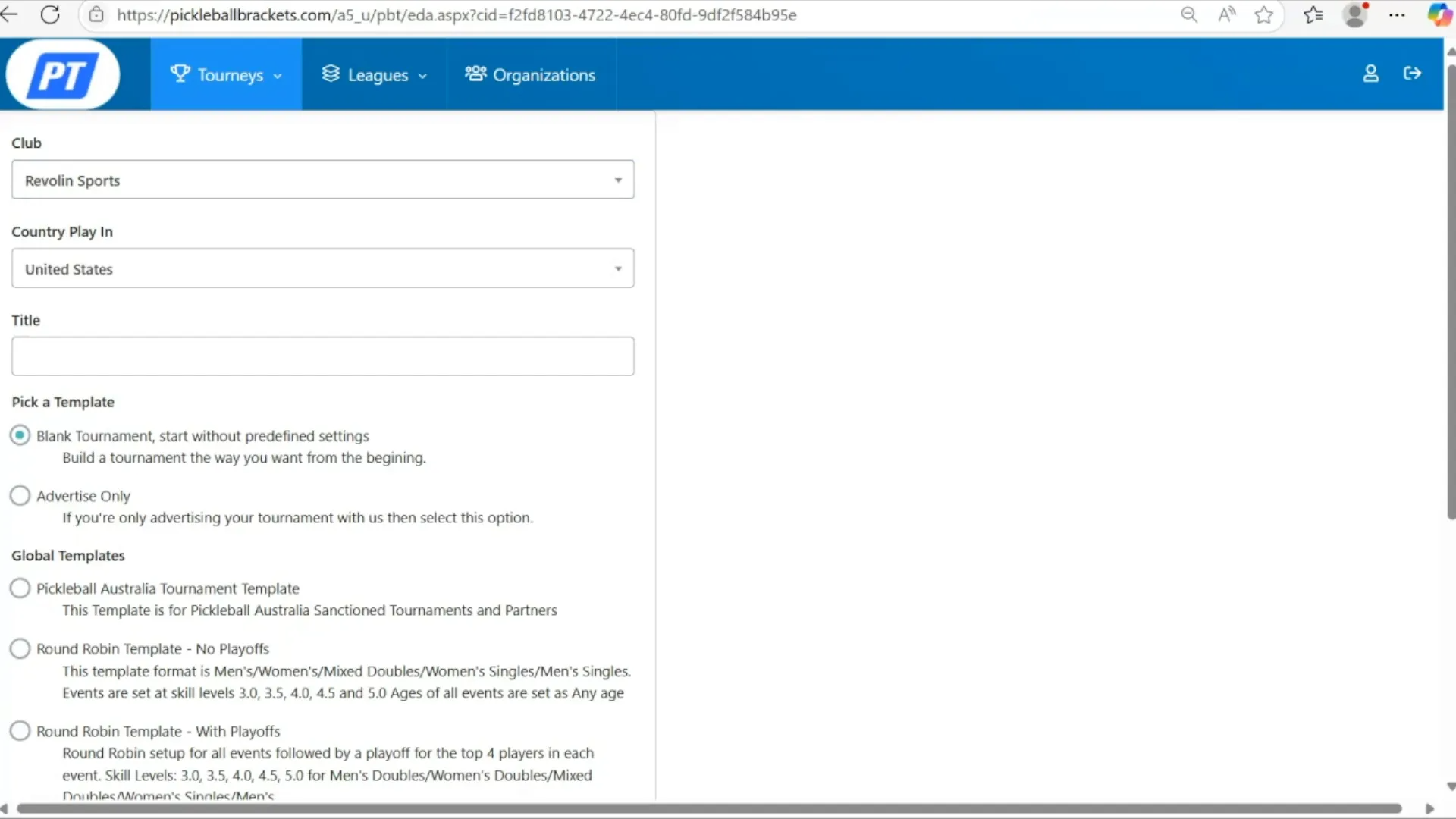Expand the Club dropdown Revolin Sports
1456x819 pixels.
[322, 180]
